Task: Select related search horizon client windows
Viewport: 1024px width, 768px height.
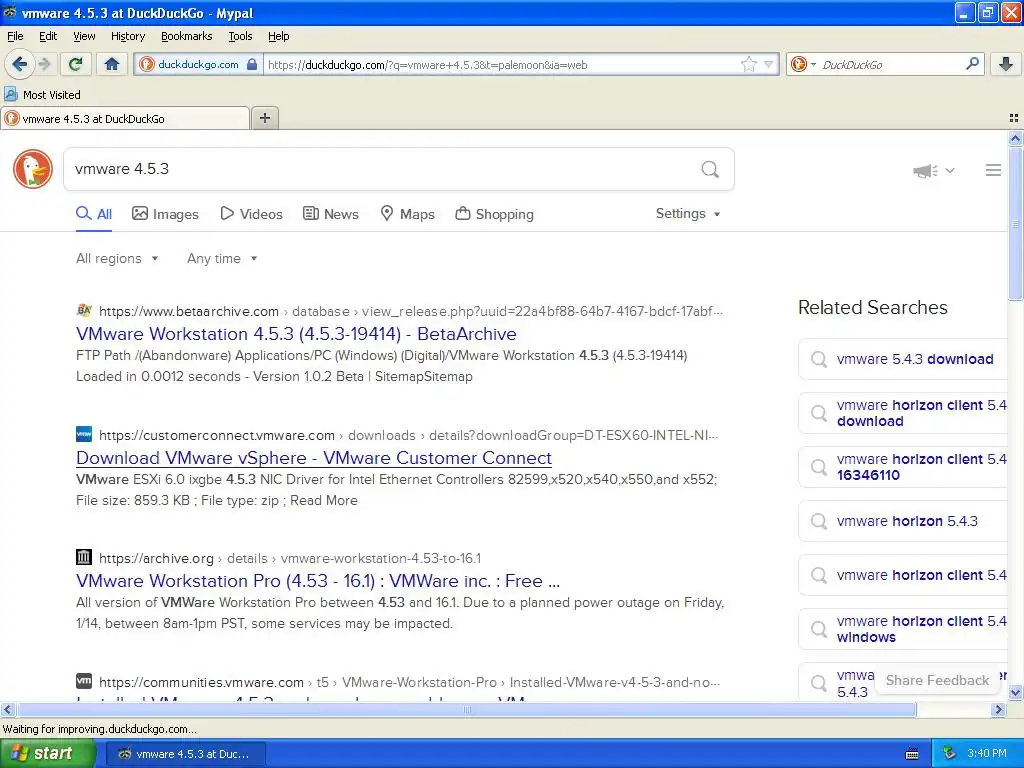Action: pos(903,629)
